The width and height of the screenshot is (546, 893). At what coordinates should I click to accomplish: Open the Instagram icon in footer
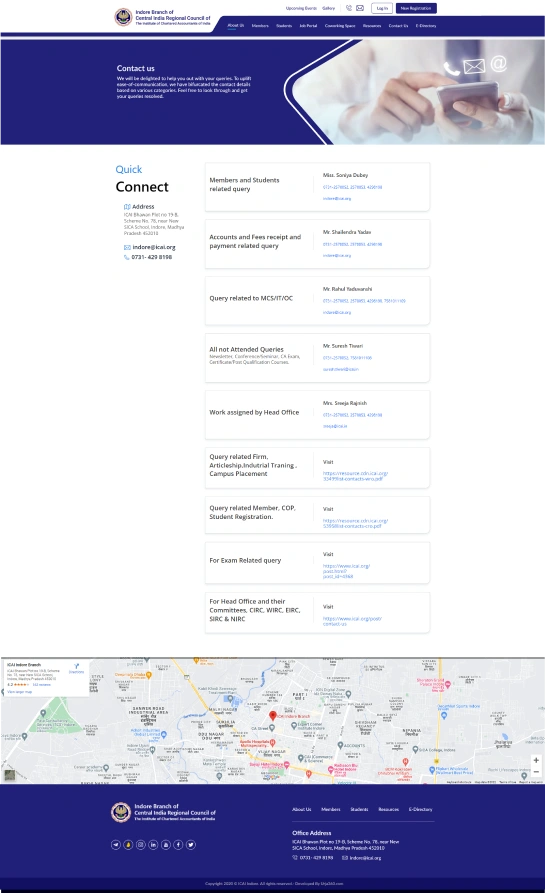coord(141,845)
